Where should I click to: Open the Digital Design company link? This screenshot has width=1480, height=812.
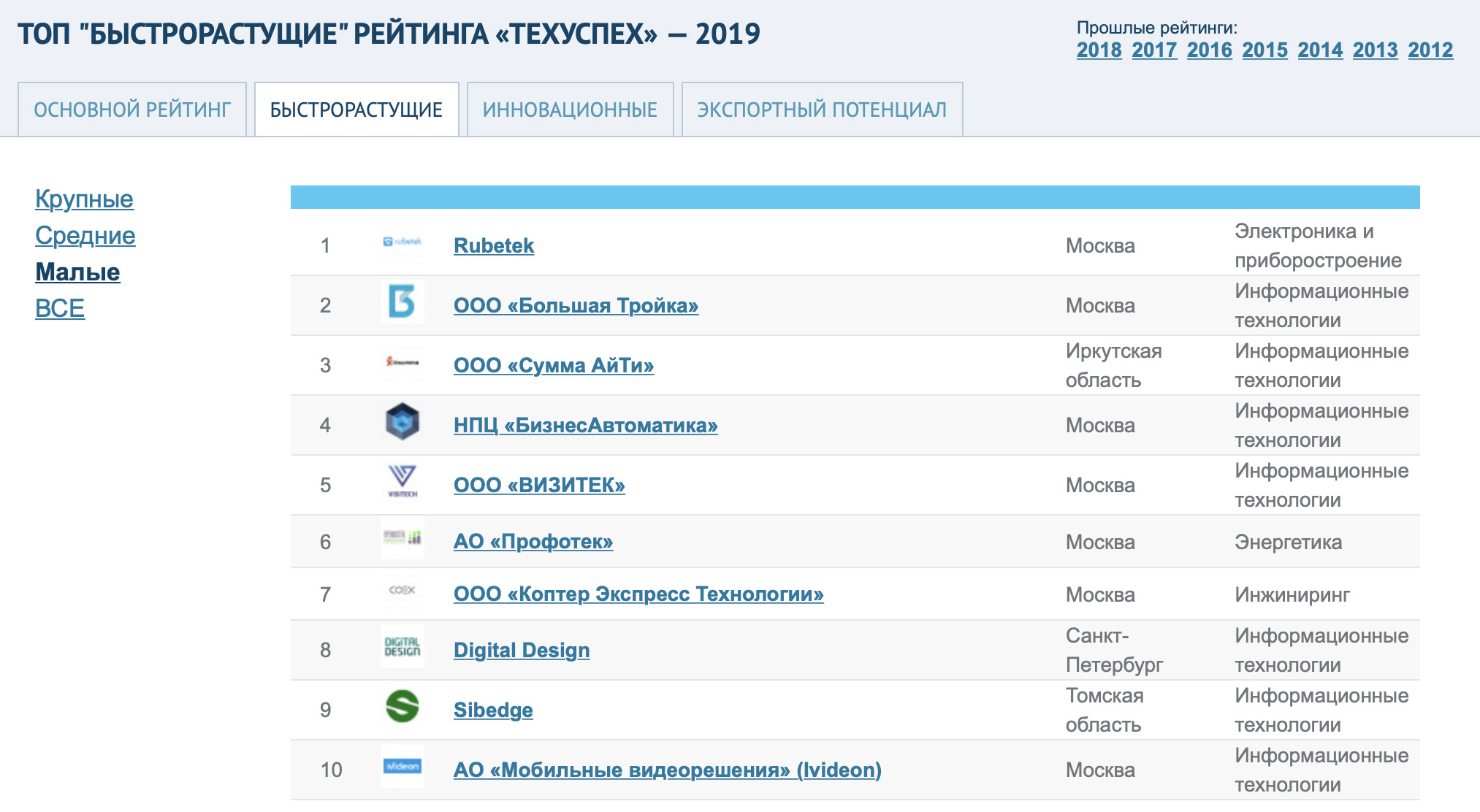pos(522,650)
